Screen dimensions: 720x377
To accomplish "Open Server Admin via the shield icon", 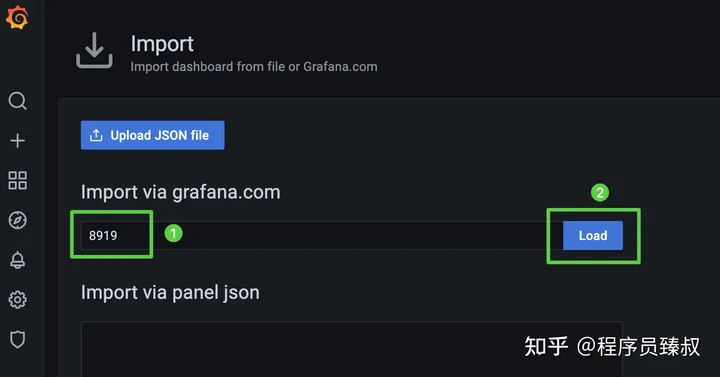I will click(x=17, y=340).
